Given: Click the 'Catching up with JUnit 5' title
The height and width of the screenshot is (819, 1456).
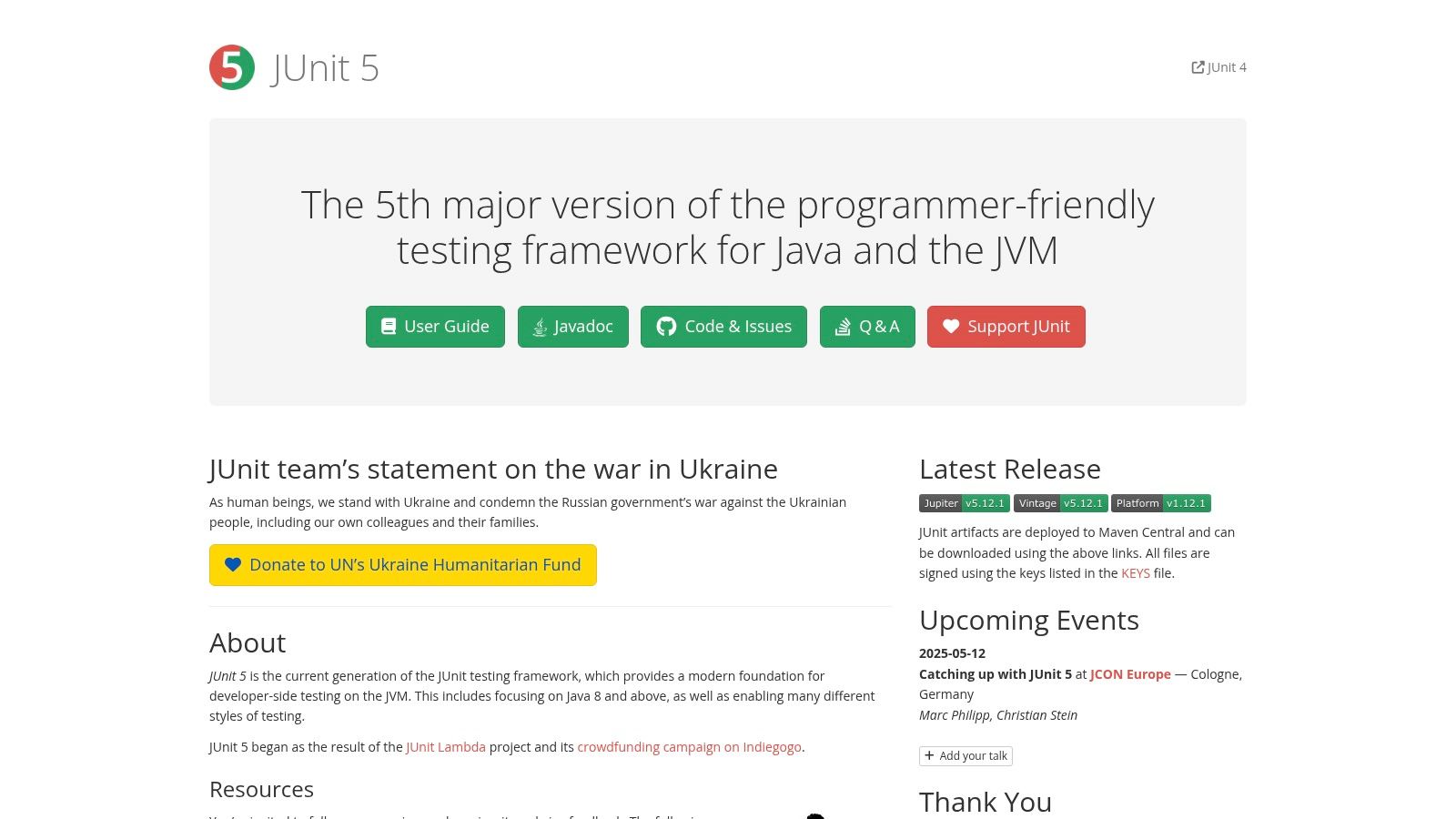Looking at the screenshot, I should (996, 674).
